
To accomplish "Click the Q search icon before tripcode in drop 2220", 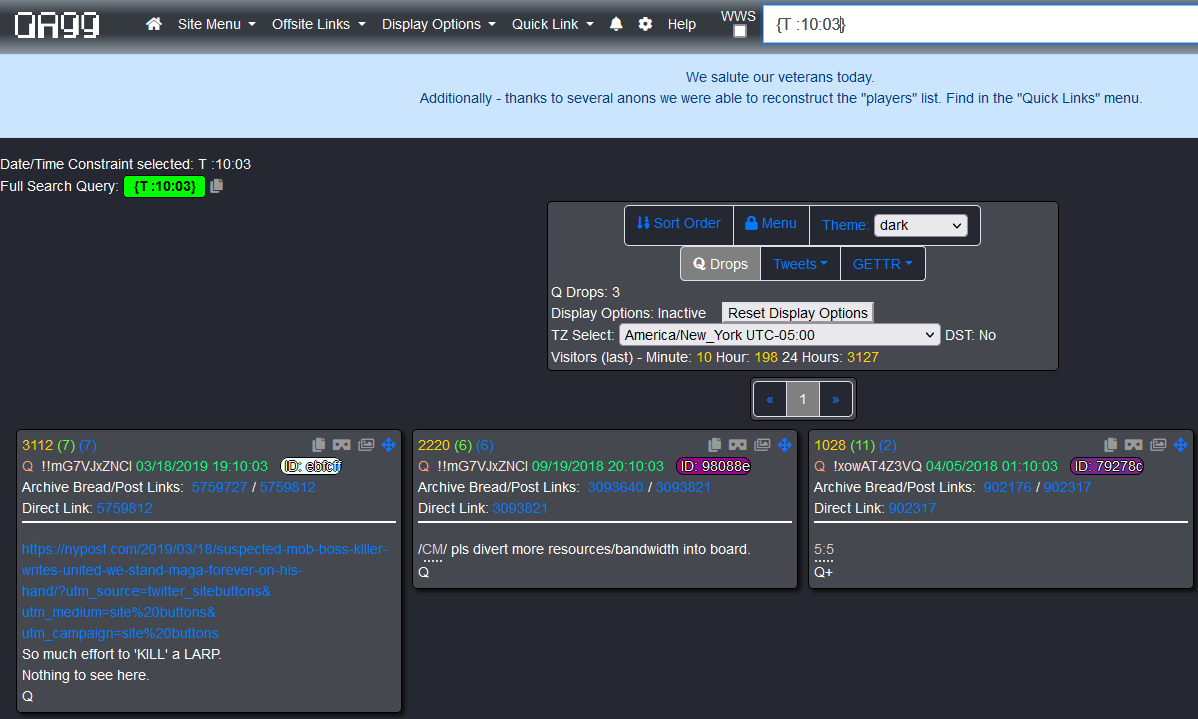I will (x=423, y=466).
